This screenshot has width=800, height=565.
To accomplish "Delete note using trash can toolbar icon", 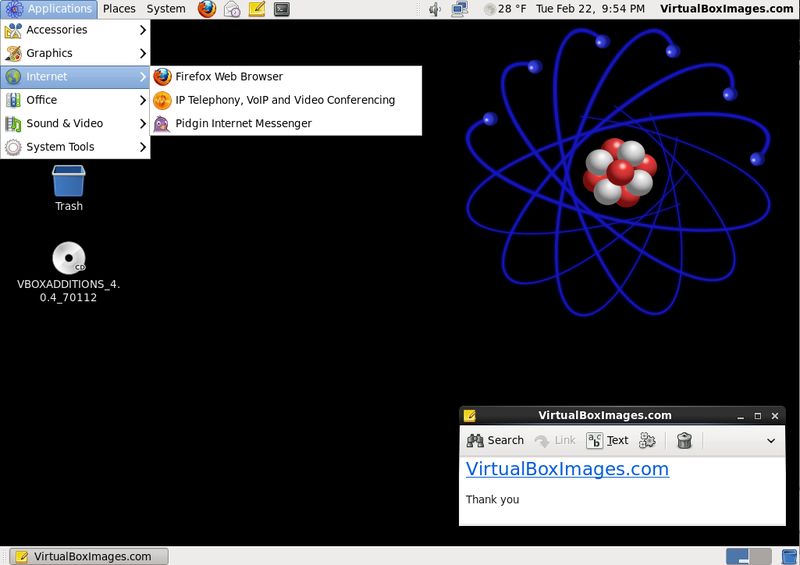I will tap(684, 440).
